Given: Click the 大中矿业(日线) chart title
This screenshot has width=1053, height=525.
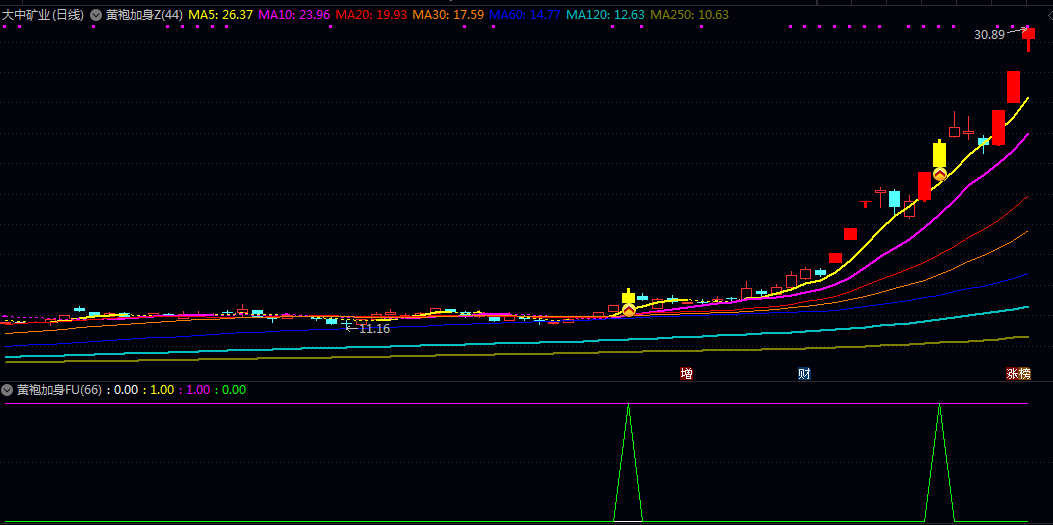Looking at the screenshot, I should click(43, 15).
